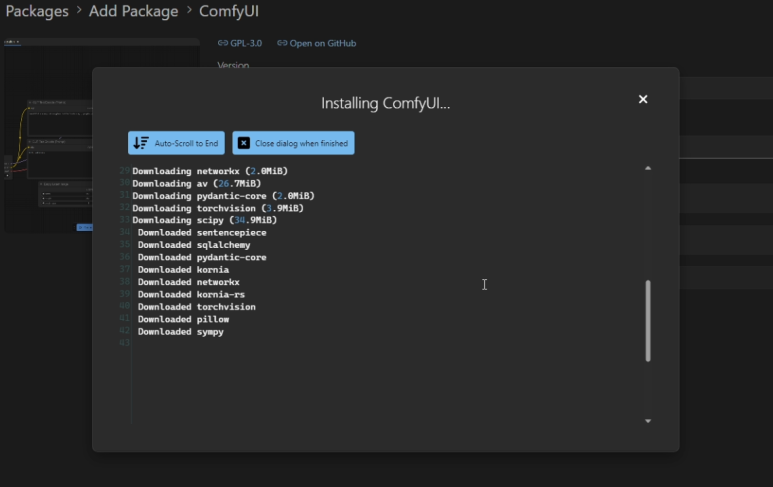Click the log scrollbar thumb
The height and width of the screenshot is (487, 773).
tap(648, 321)
